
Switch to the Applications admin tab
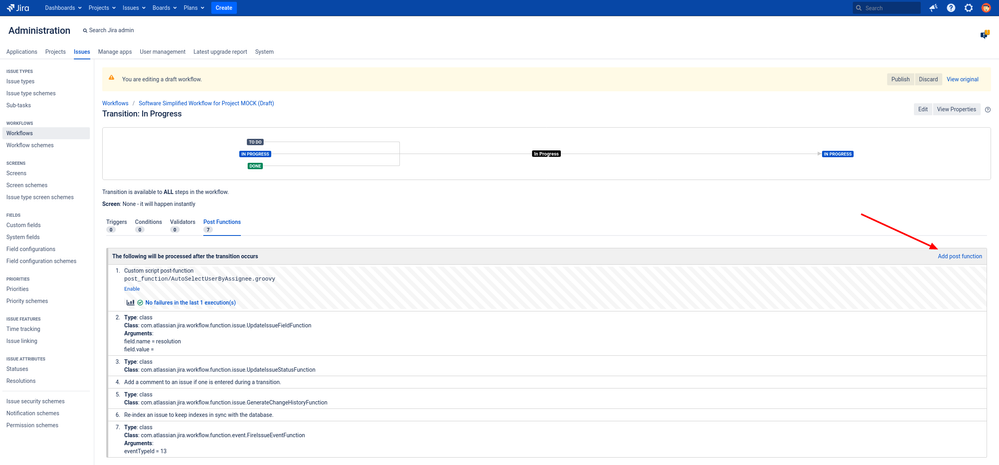click(22, 52)
